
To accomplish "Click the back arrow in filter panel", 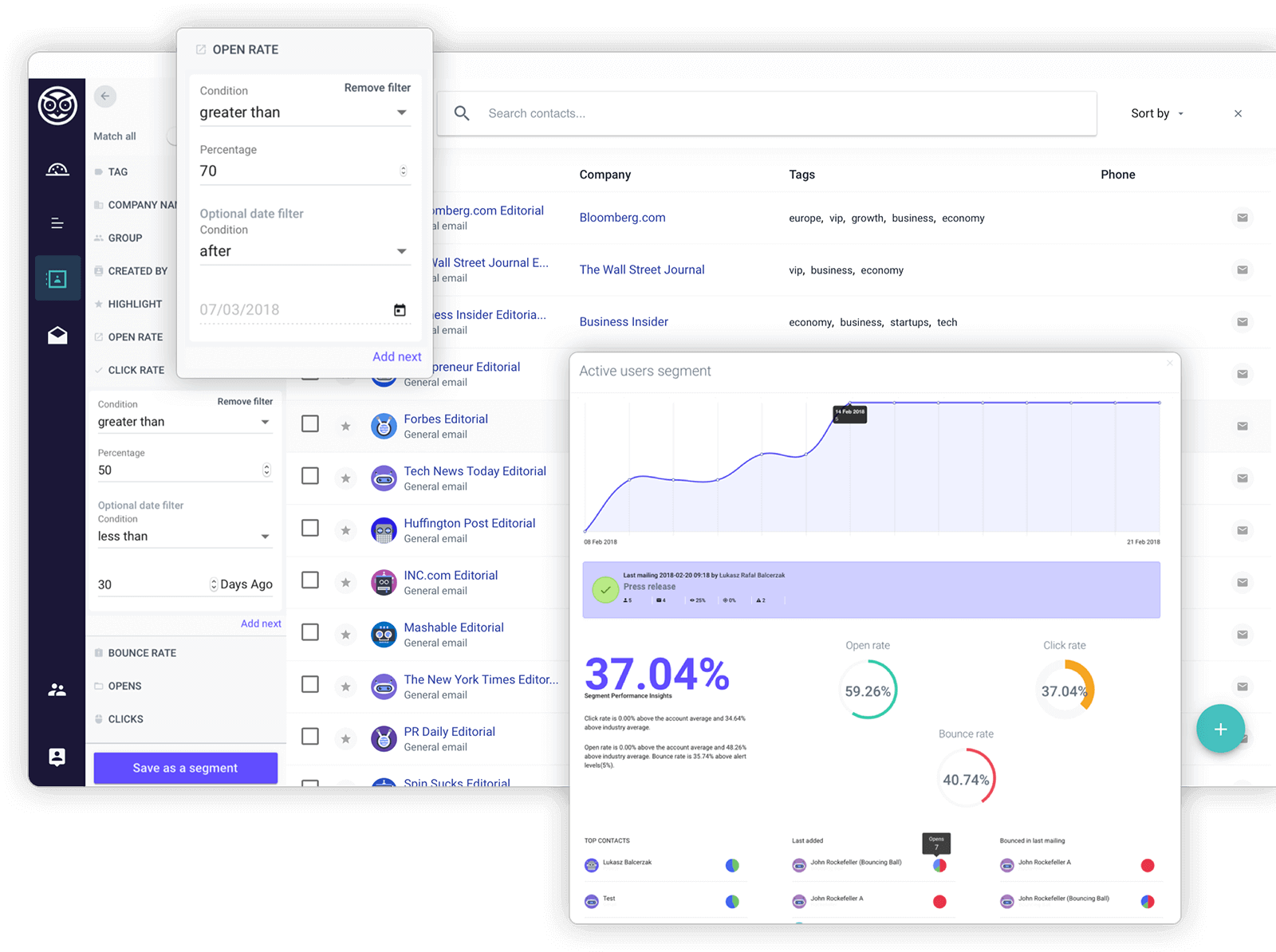I will (105, 96).
